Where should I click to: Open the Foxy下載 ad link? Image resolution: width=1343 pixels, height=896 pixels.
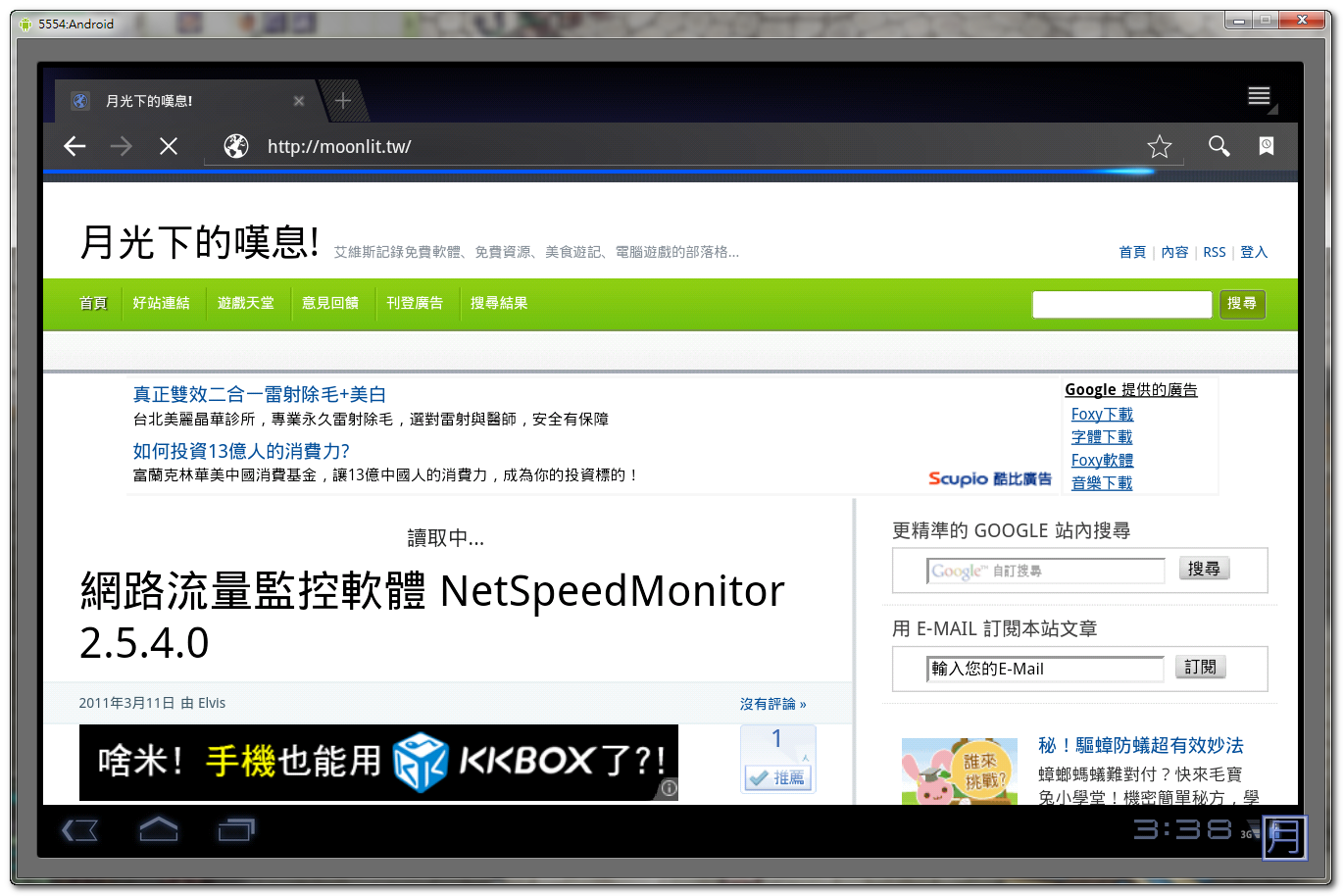1102,415
